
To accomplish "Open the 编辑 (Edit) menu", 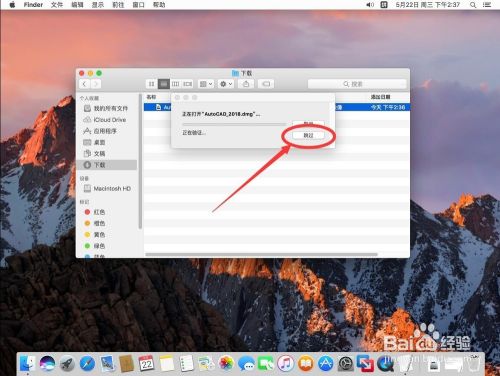I will (77, 5).
